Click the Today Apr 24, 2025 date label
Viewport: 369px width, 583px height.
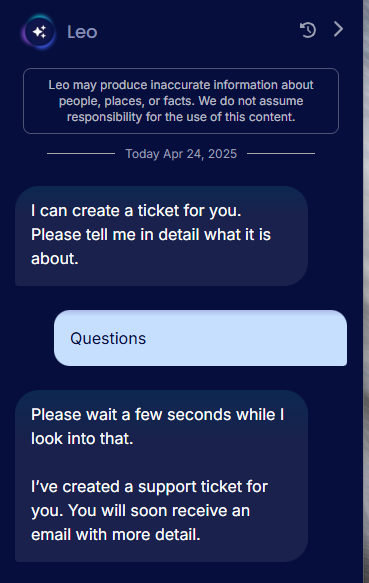tap(181, 154)
